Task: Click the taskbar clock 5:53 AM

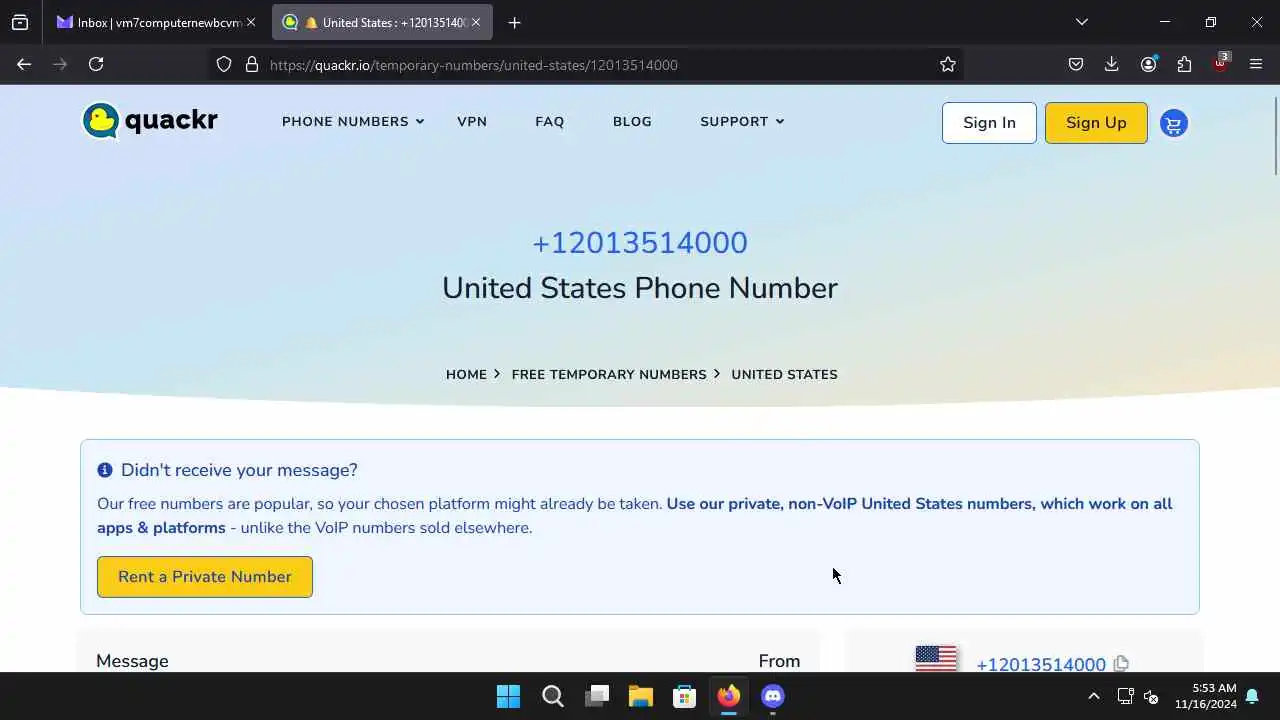Action: [x=1206, y=696]
